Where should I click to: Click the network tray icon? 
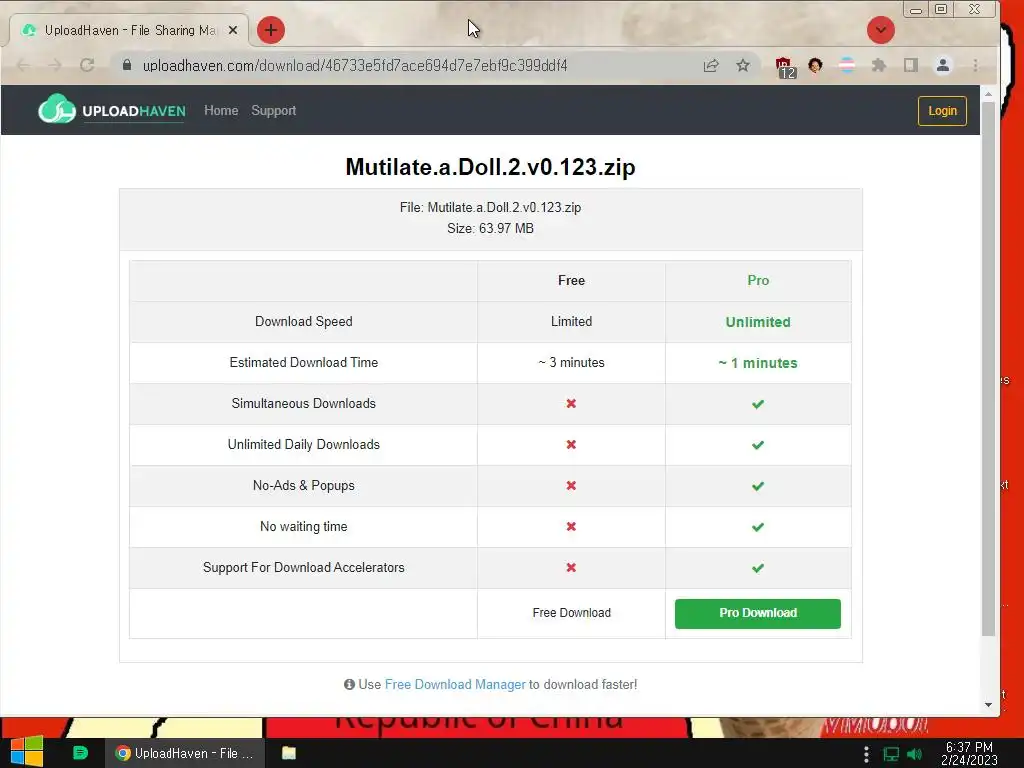(x=891, y=754)
